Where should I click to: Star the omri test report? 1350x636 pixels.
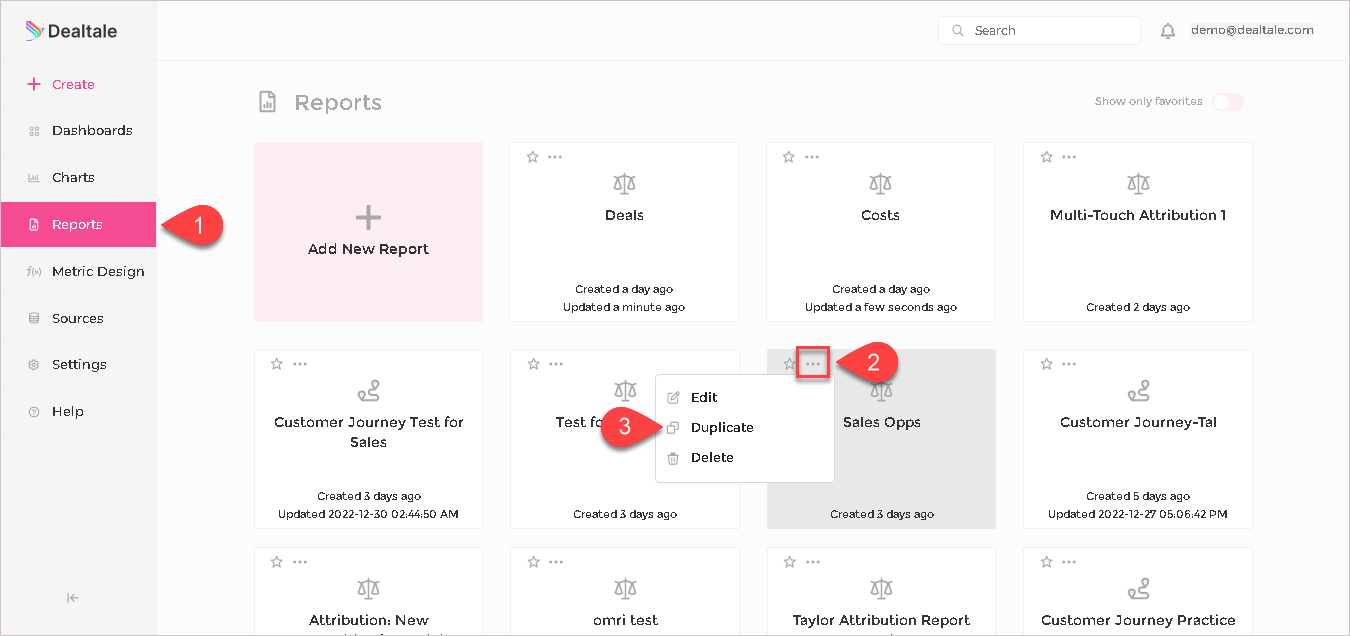[534, 562]
